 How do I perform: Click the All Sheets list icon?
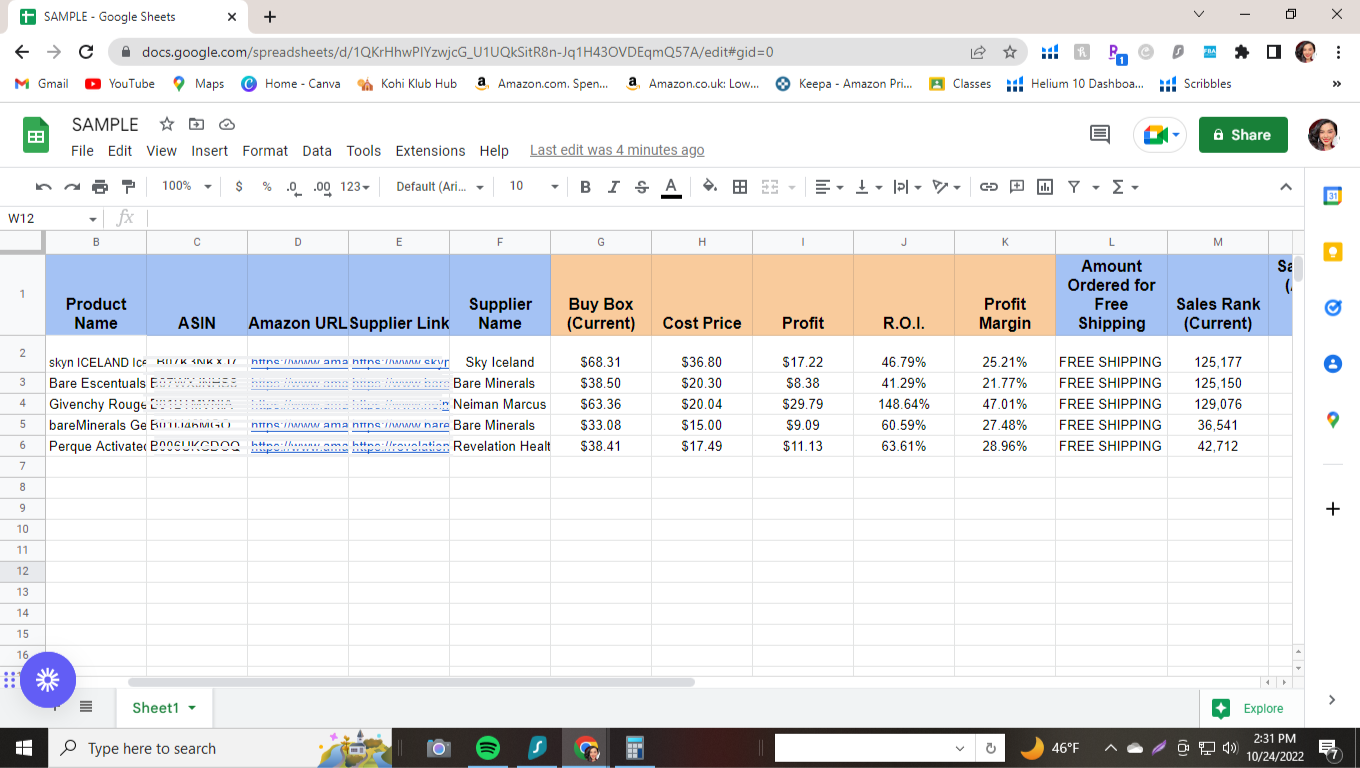86,707
